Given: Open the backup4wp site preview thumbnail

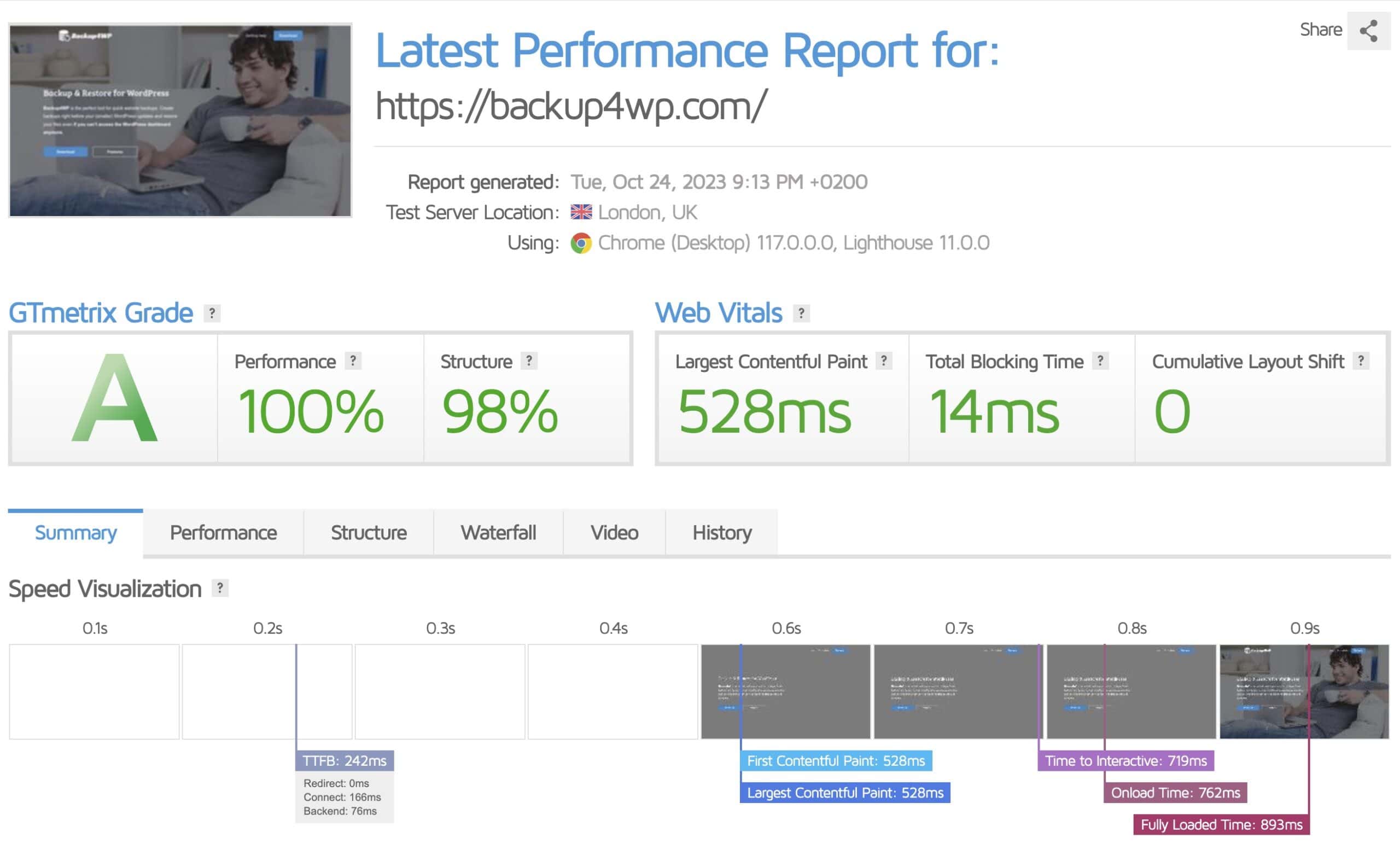Looking at the screenshot, I should tap(180, 120).
